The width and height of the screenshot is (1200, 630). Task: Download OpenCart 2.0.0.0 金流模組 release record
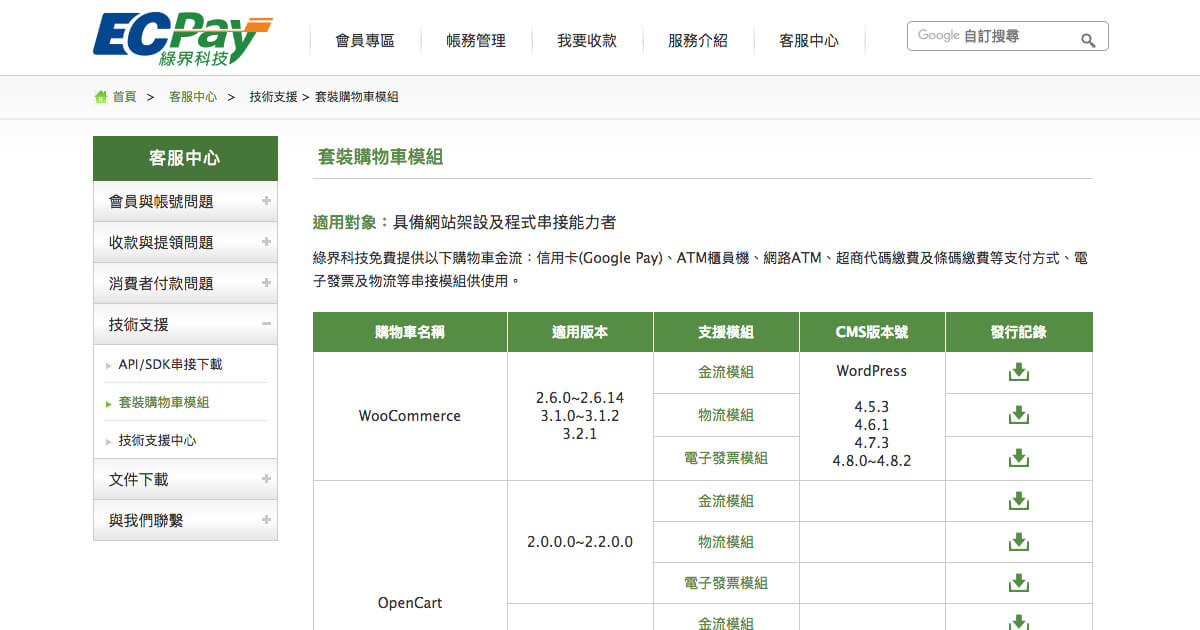pyautogui.click(x=1018, y=501)
